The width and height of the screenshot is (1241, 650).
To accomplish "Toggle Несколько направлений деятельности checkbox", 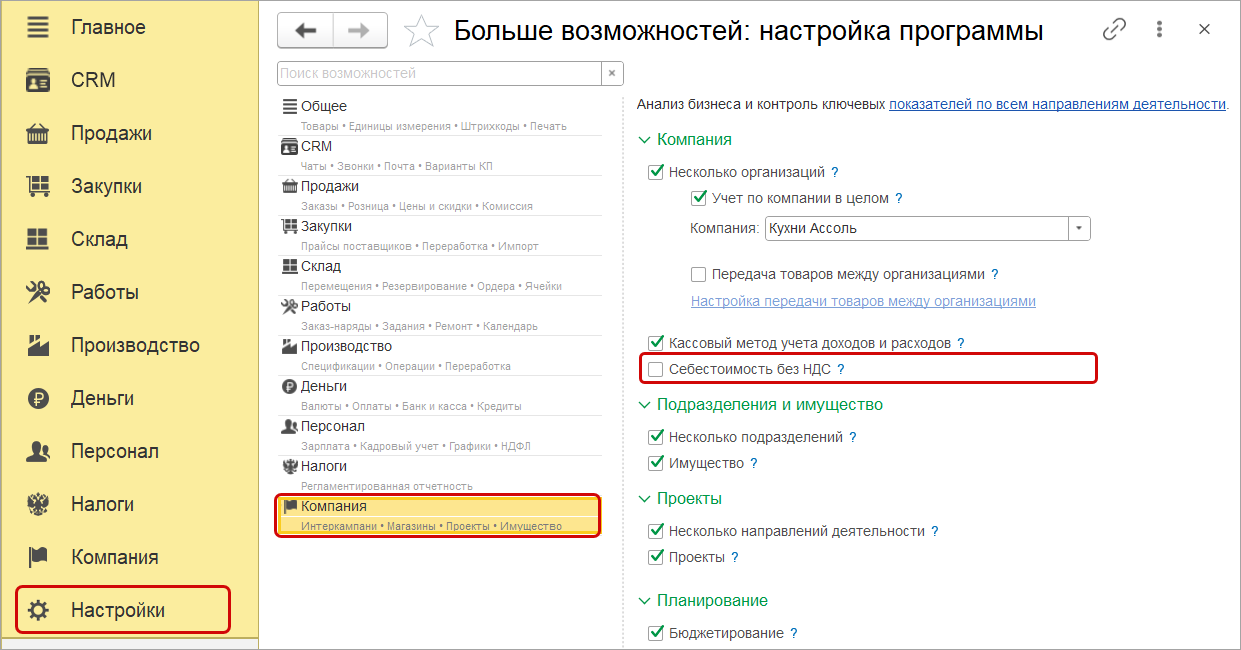I will tap(656, 531).
